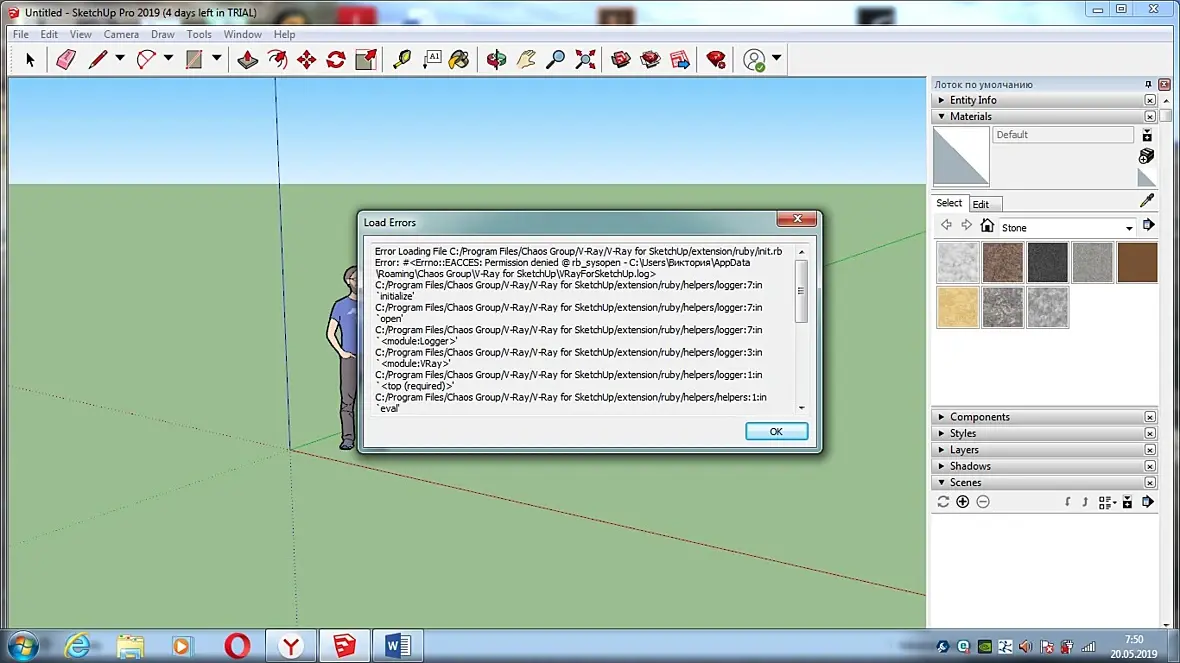Activate the Paint Bucket tool
Viewport: 1180px width, 663px height.
tap(459, 59)
